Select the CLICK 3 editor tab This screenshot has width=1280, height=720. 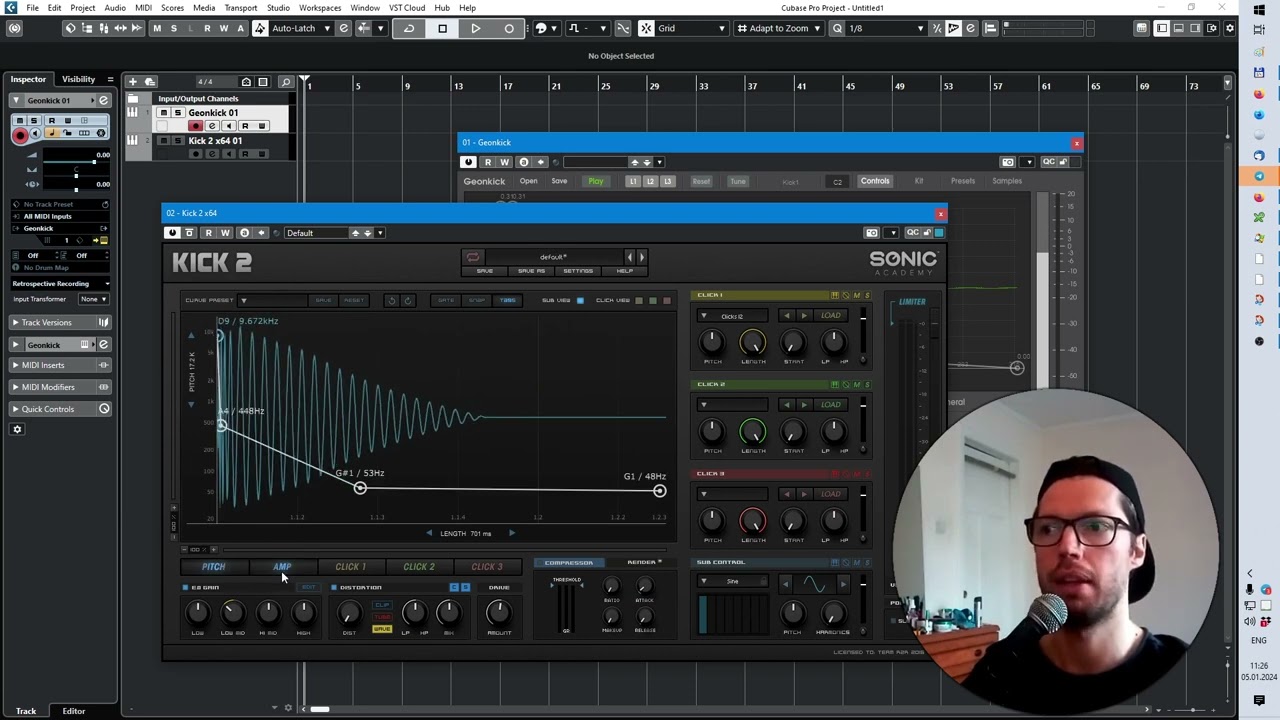pos(487,567)
